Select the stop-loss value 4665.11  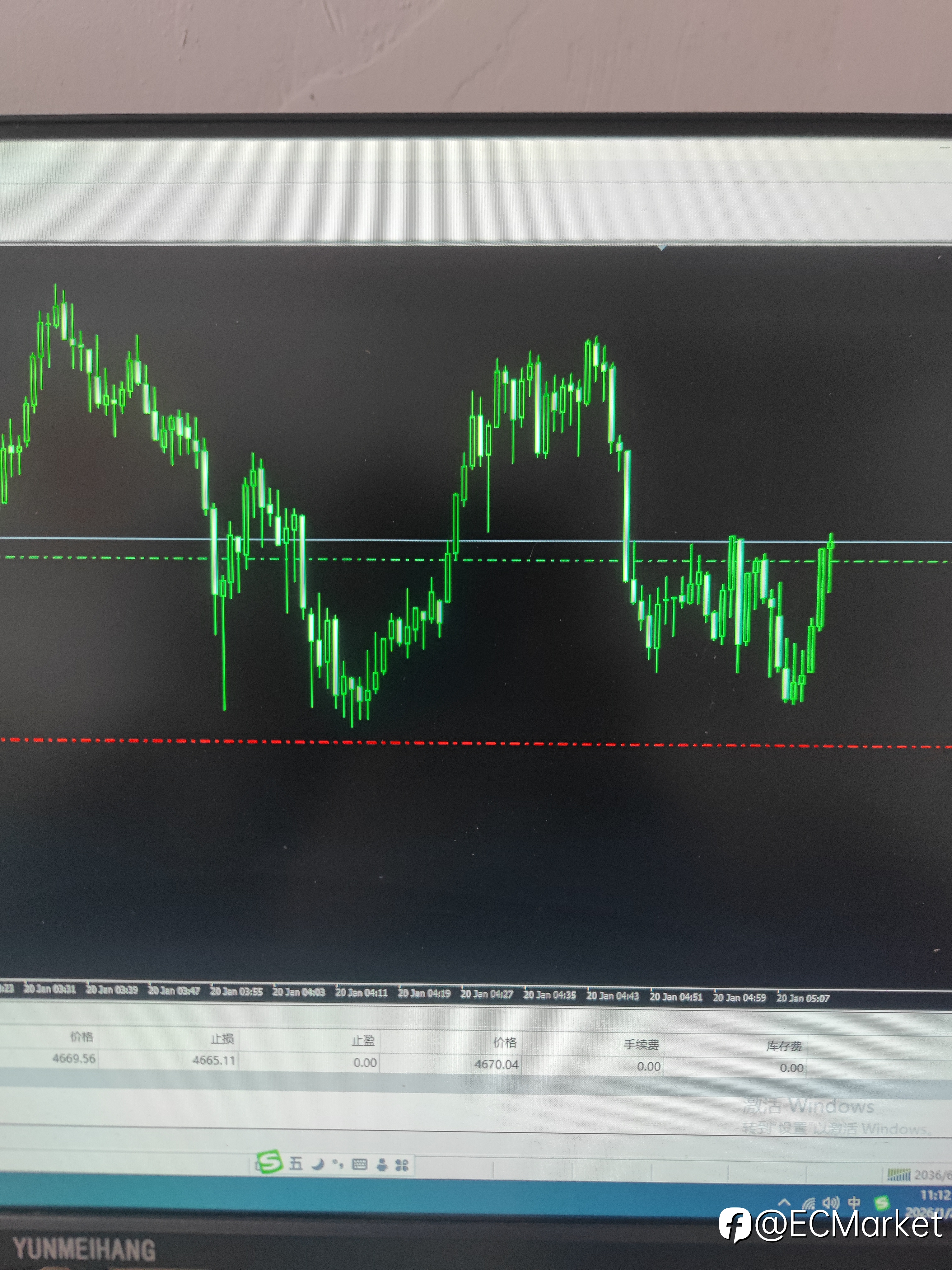(x=213, y=1061)
